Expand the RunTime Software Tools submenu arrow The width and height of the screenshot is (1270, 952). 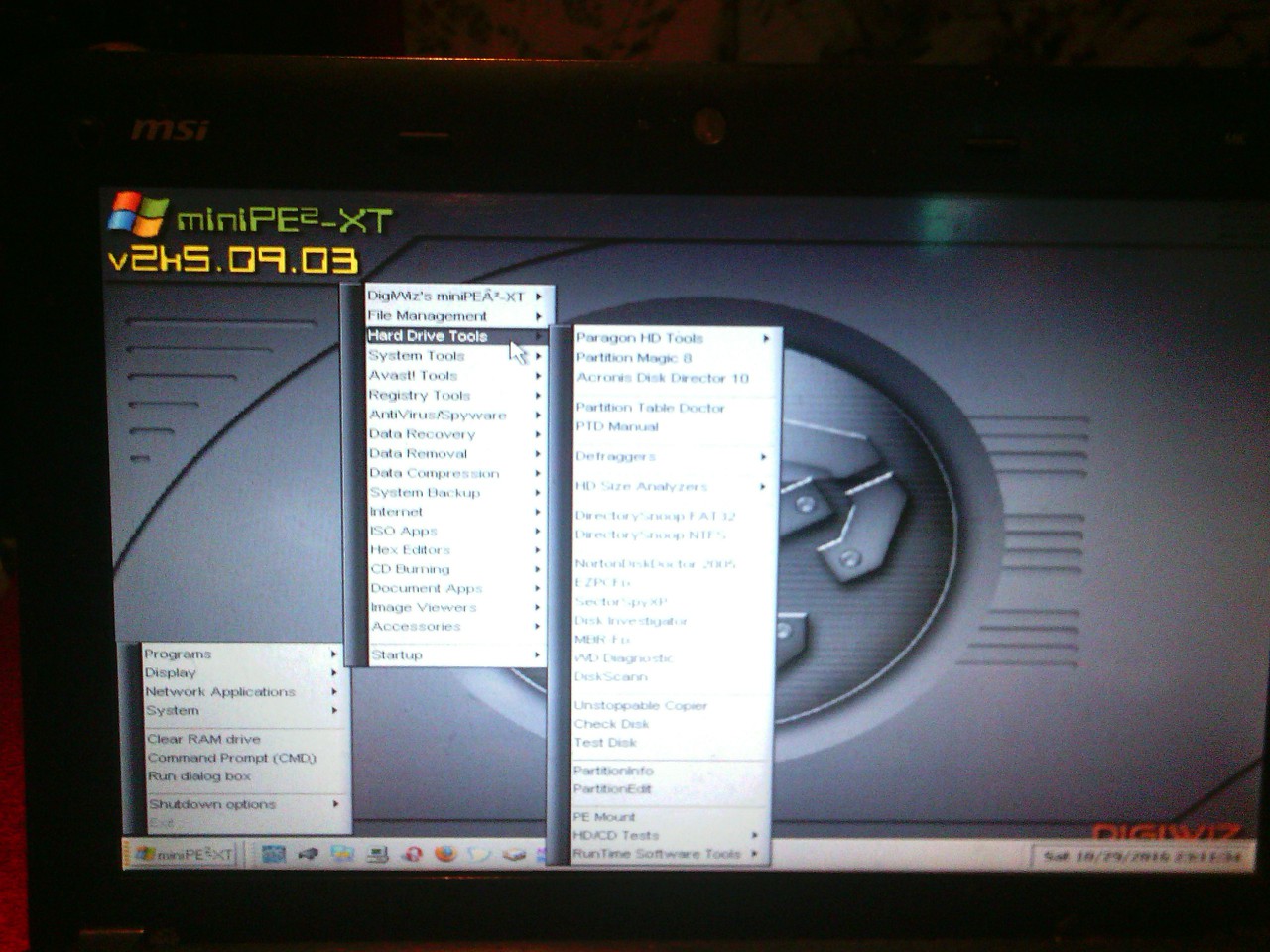point(755,854)
